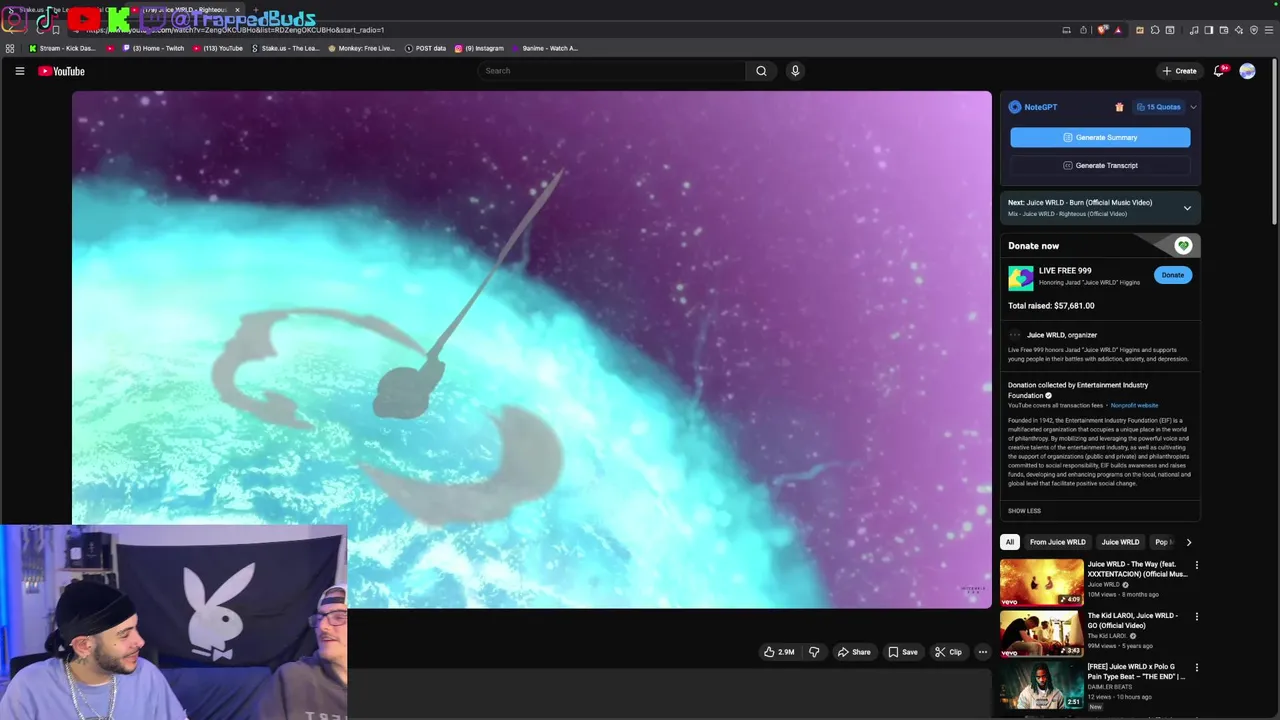Open the account avatar menu
1280x720 pixels.
click(1247, 71)
